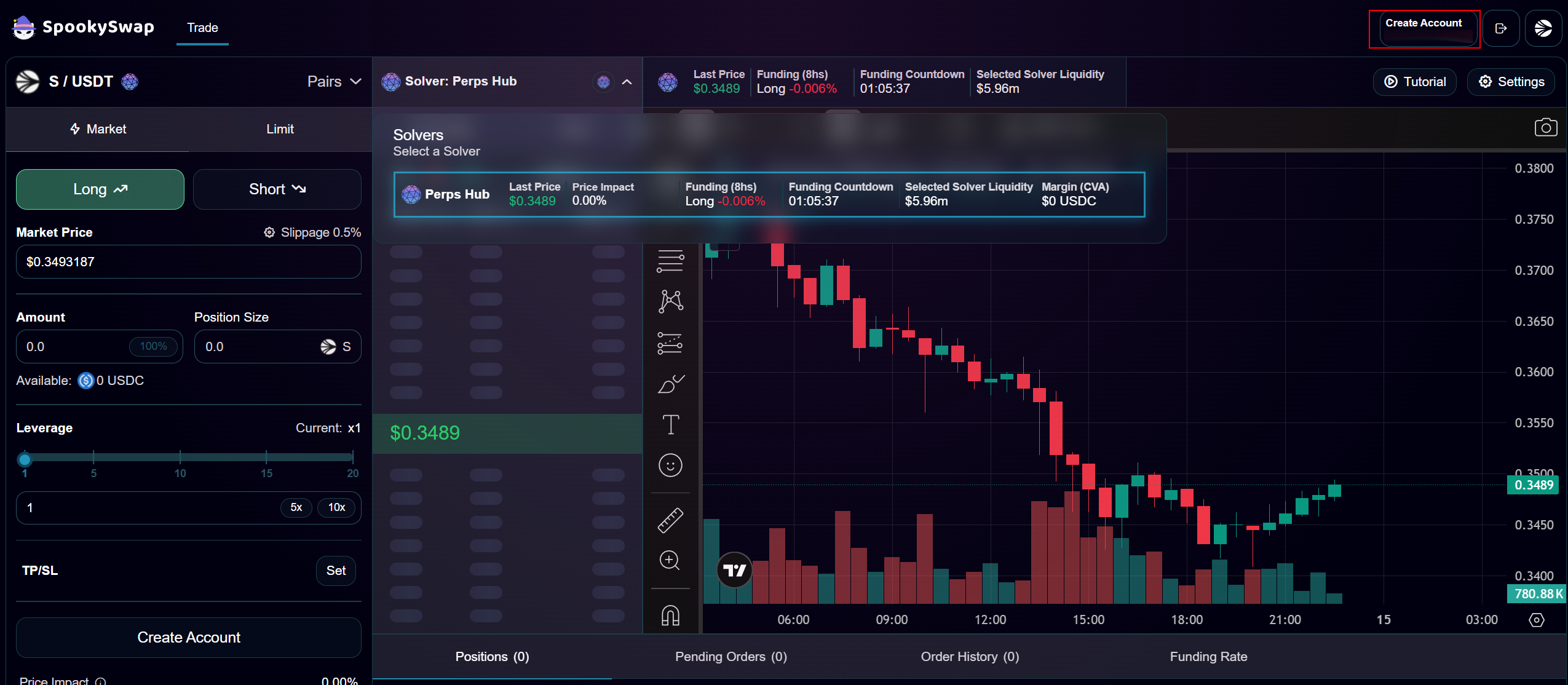Open Slippage 0.5% settings
Image resolution: width=1568 pixels, height=685 pixels.
[312, 232]
